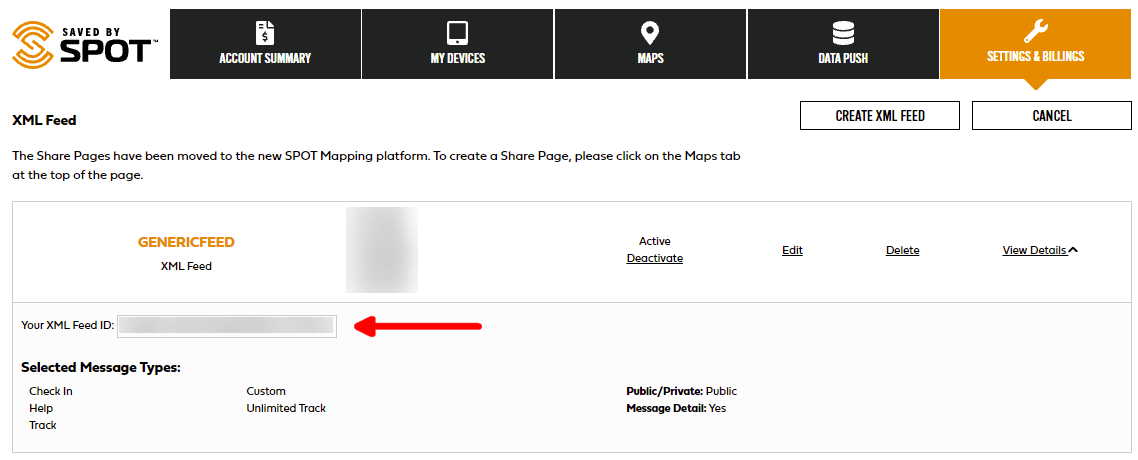
Task: Click the Delete link for GENERICFEED
Action: point(902,250)
